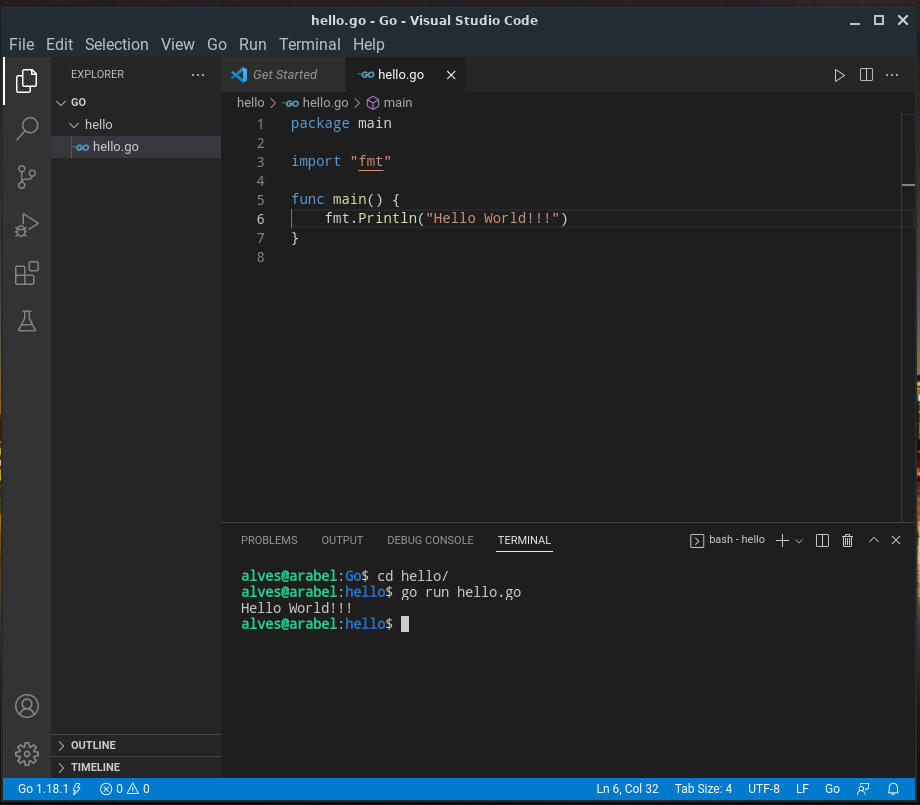
Task: Click the Go 1.18.1 version status item
Action: pos(49,789)
